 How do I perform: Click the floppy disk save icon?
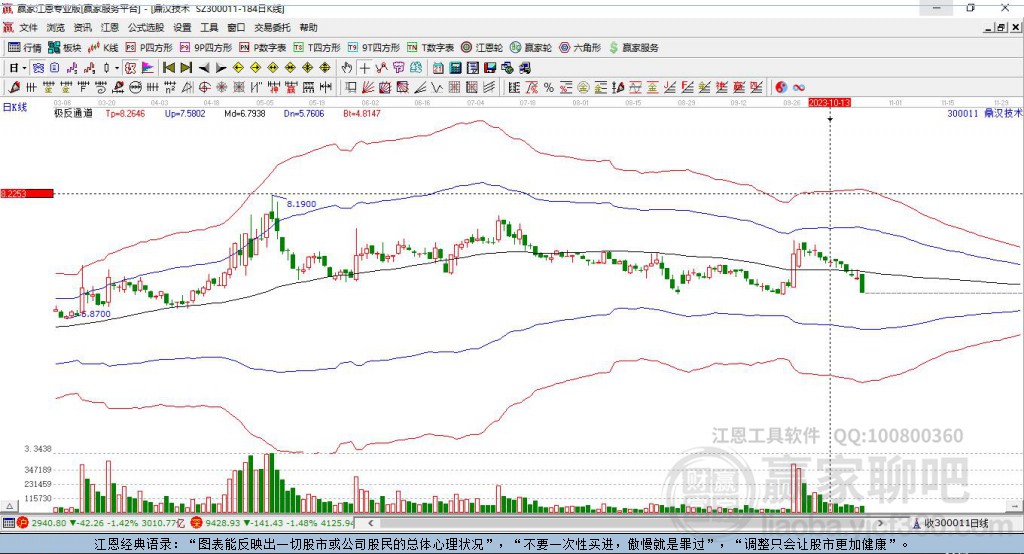[x=490, y=67]
